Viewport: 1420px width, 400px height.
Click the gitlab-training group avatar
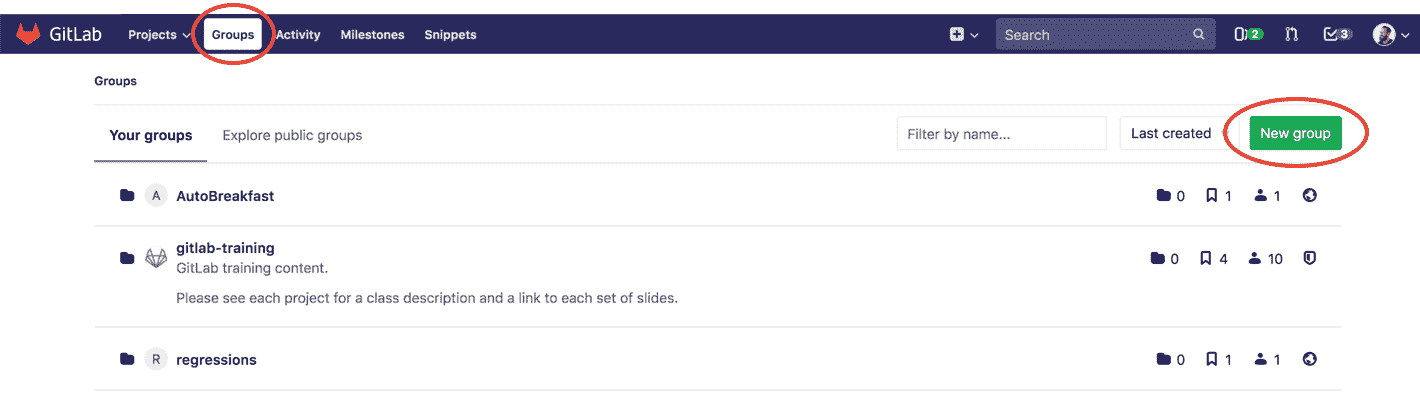(x=156, y=258)
